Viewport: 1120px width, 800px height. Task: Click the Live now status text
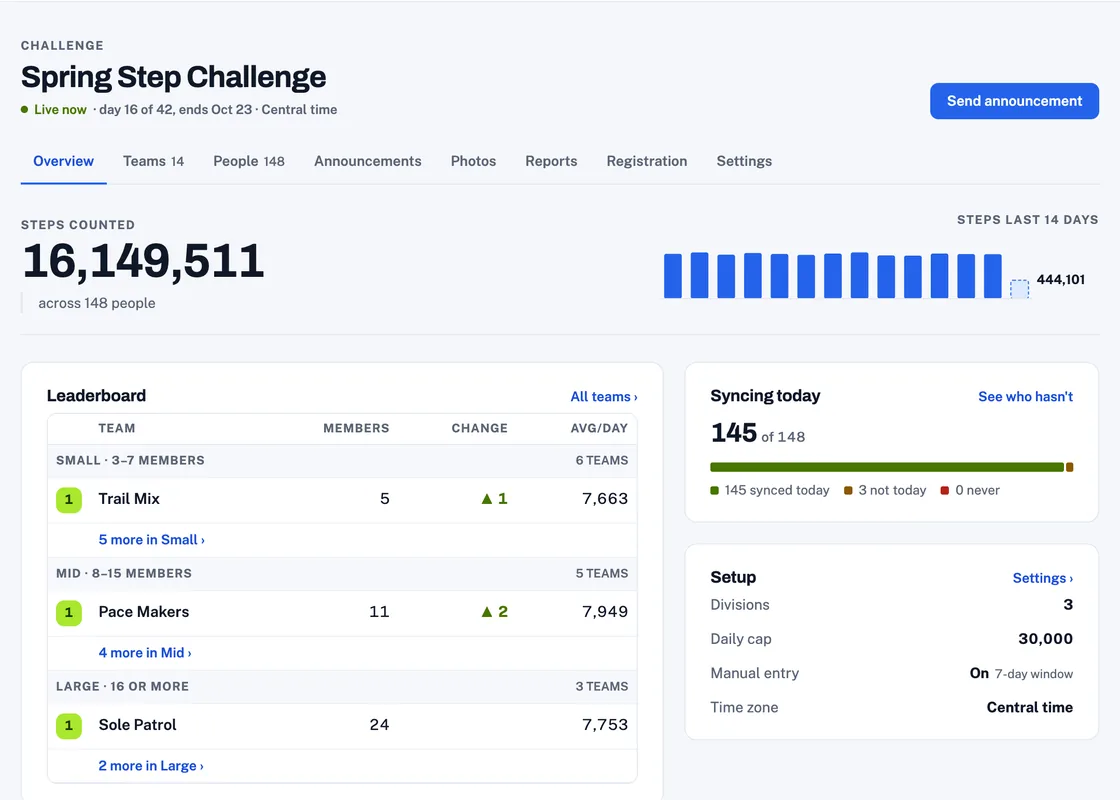[60, 109]
